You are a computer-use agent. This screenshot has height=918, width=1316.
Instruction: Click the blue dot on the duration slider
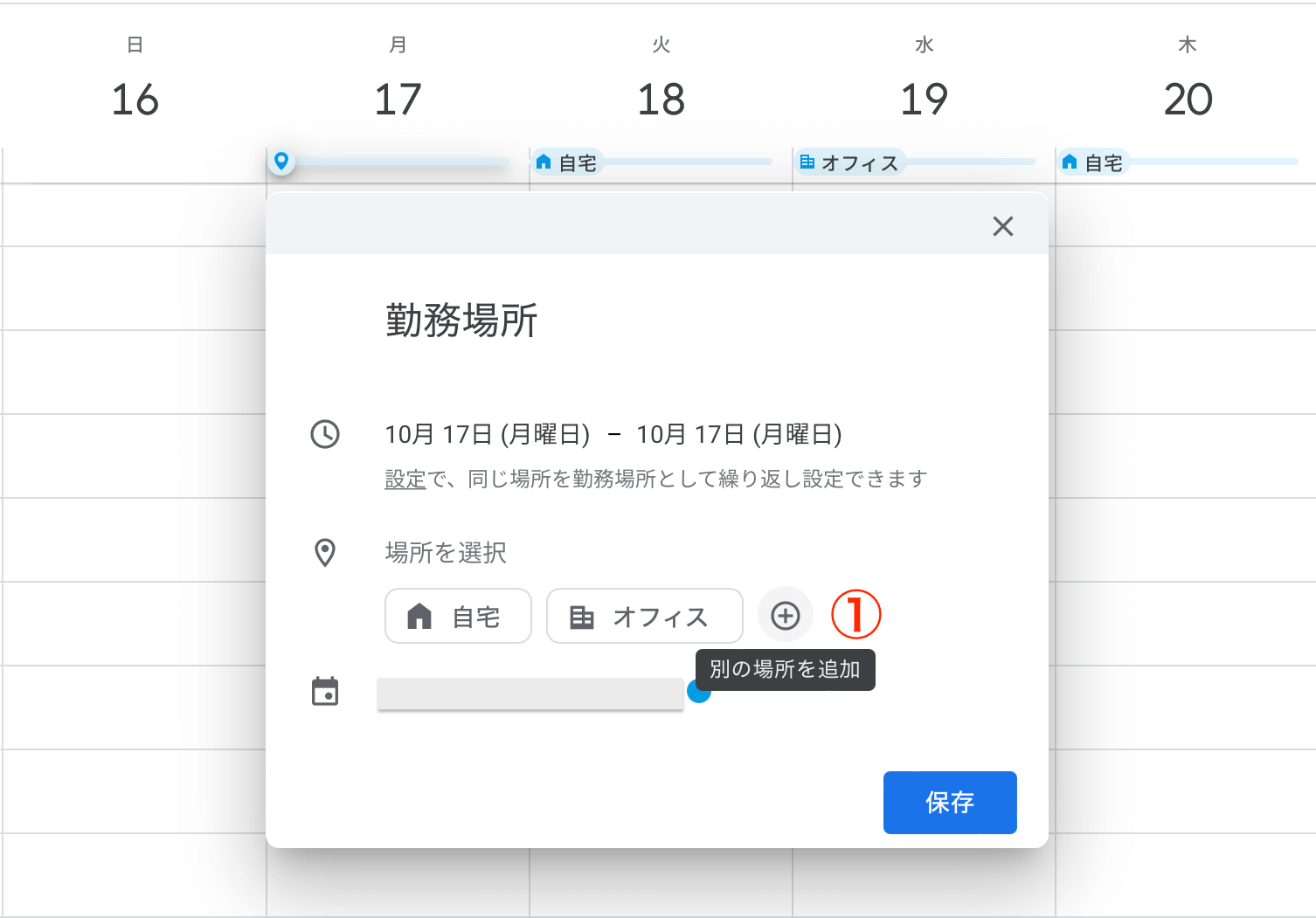click(x=698, y=691)
